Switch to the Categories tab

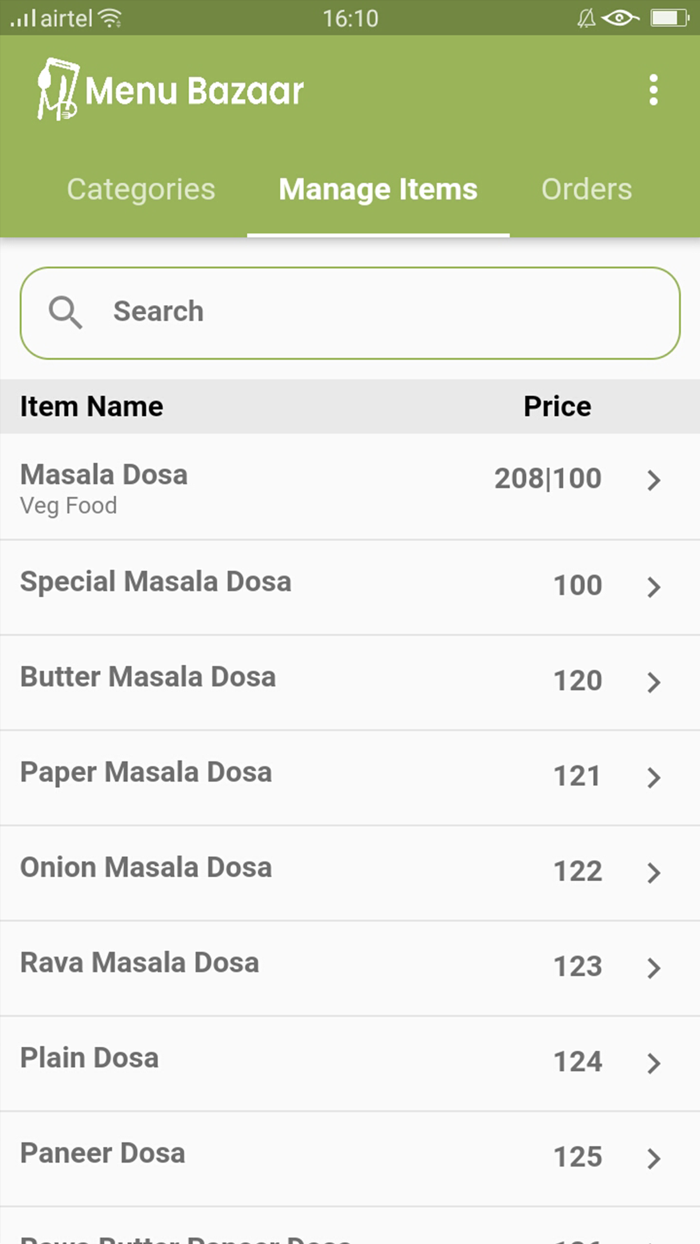pyautogui.click(x=140, y=189)
